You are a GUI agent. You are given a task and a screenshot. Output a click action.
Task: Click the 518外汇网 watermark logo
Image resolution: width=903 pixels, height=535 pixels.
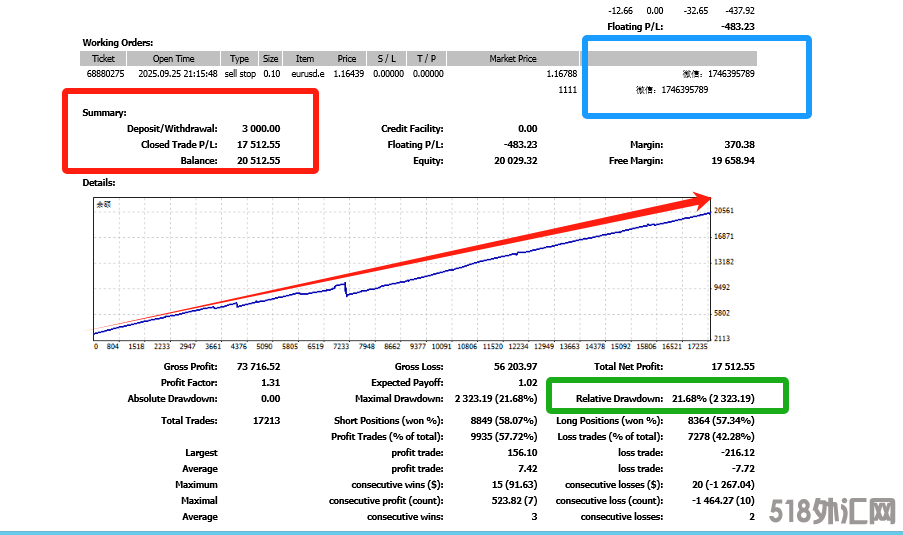[832, 513]
